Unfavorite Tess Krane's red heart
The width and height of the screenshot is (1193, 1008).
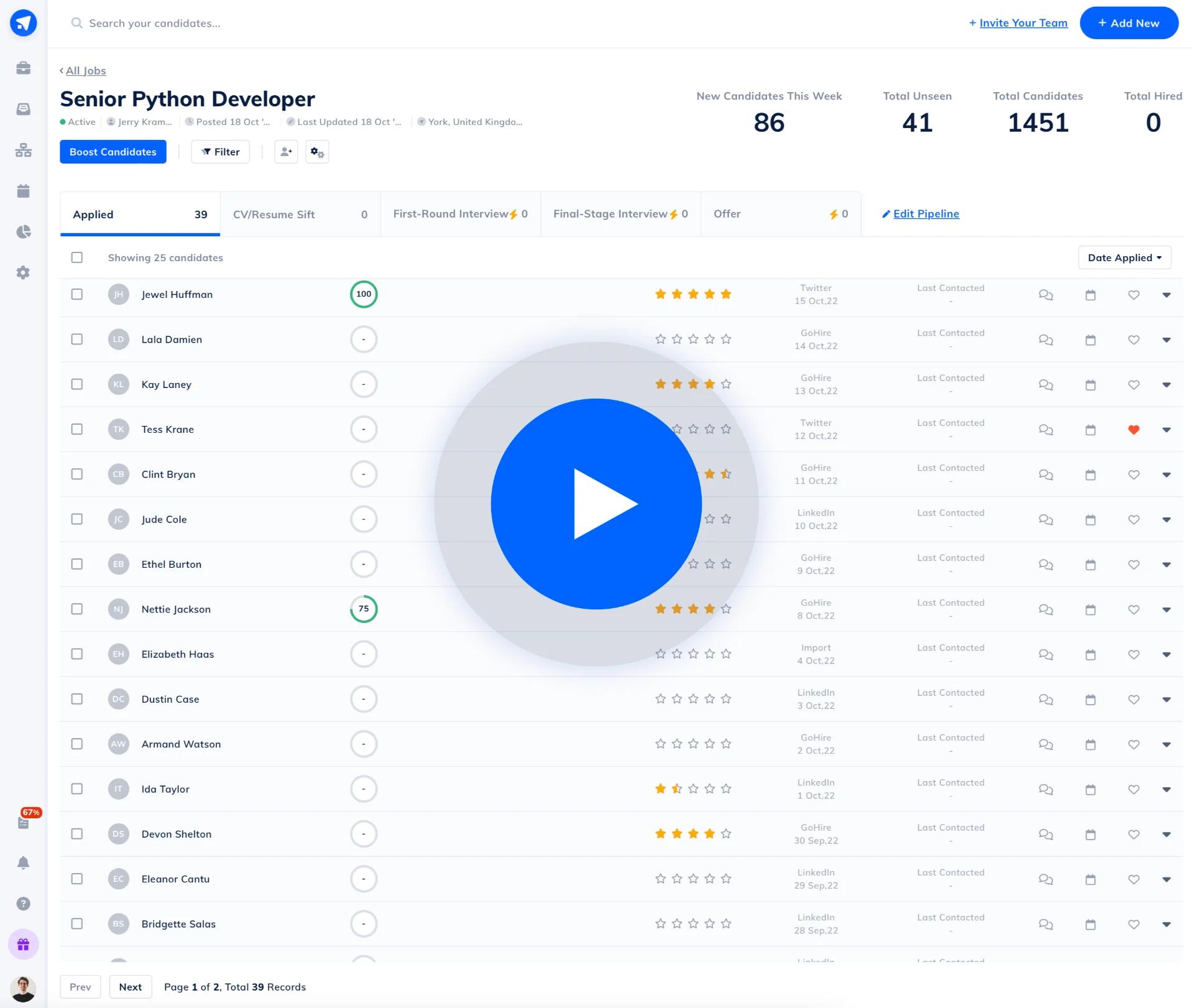pyautogui.click(x=1134, y=430)
